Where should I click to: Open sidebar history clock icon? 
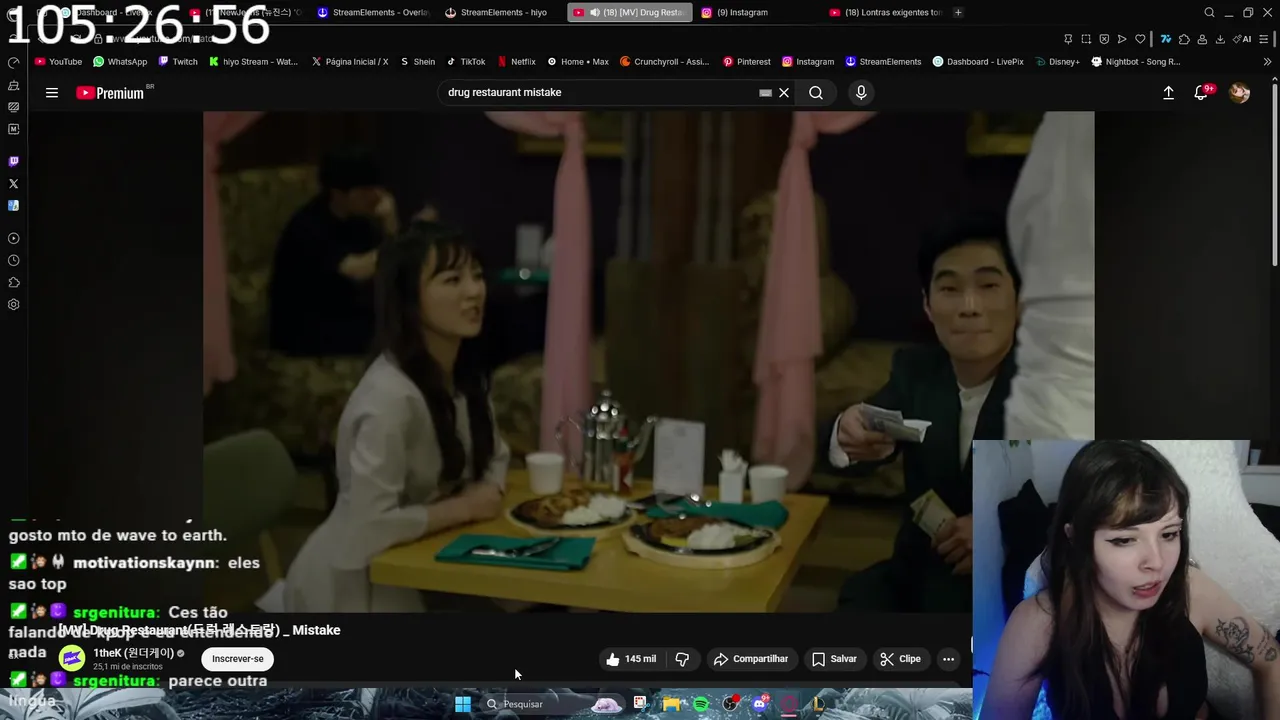pyautogui.click(x=13, y=261)
